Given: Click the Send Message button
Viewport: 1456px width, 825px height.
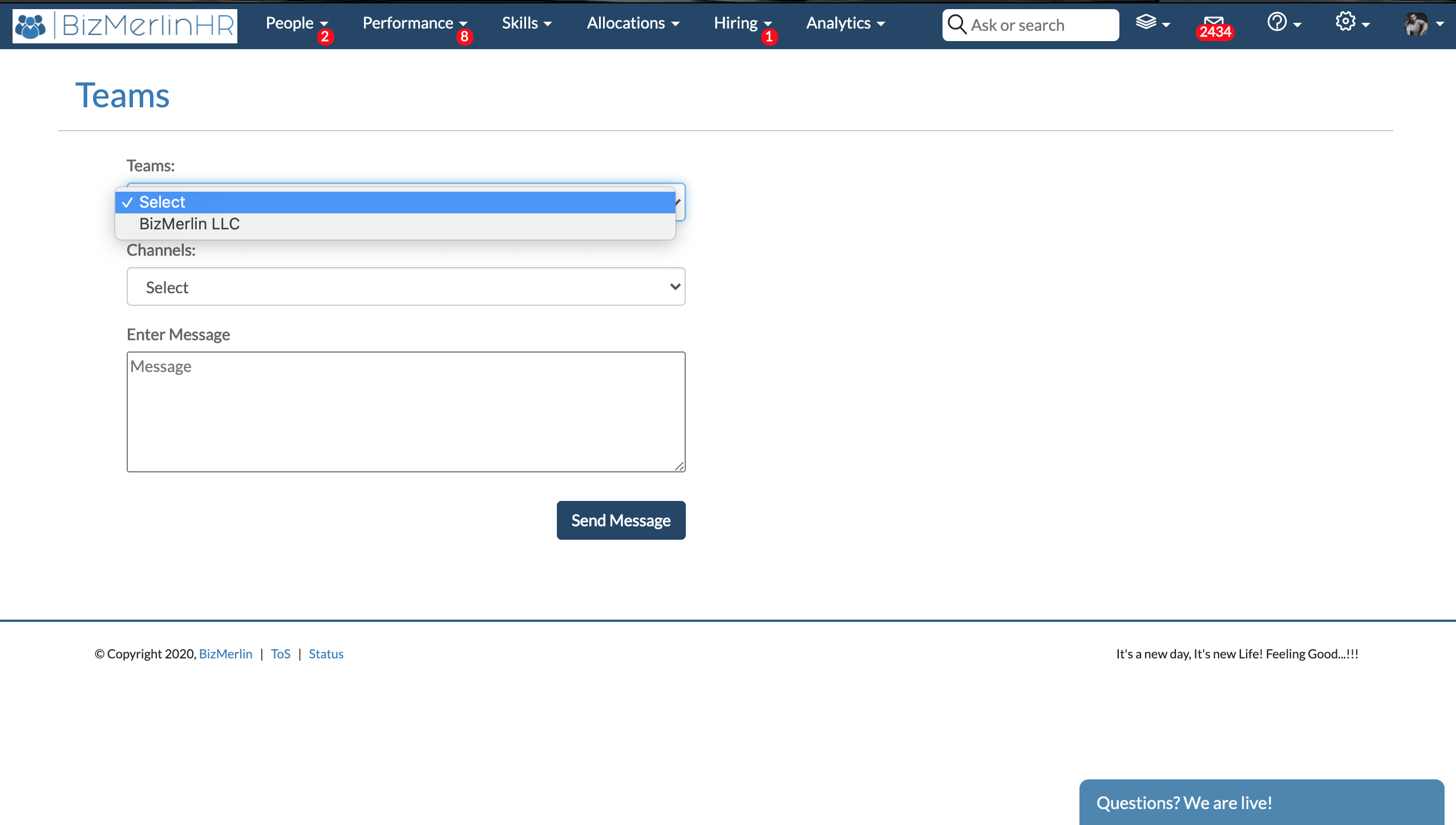Looking at the screenshot, I should (x=621, y=520).
